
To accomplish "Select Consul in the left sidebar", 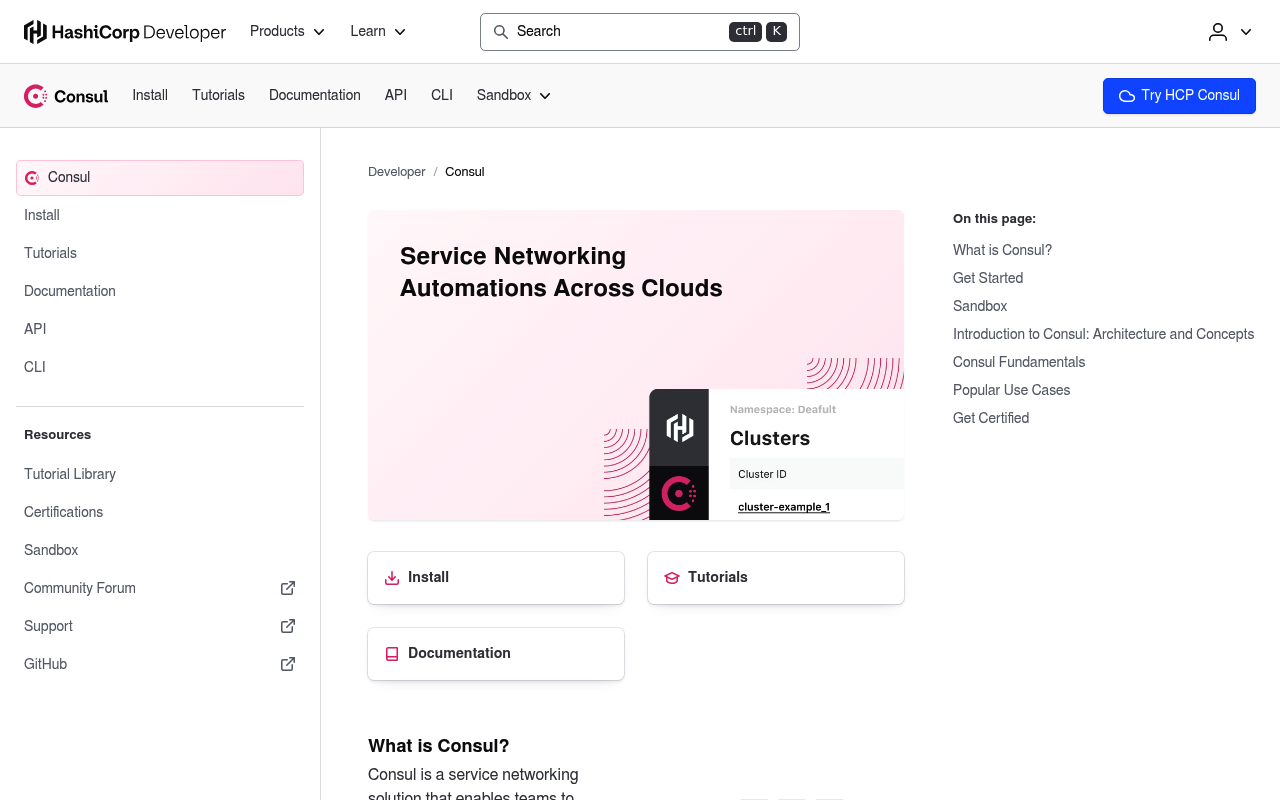I will click(x=160, y=178).
